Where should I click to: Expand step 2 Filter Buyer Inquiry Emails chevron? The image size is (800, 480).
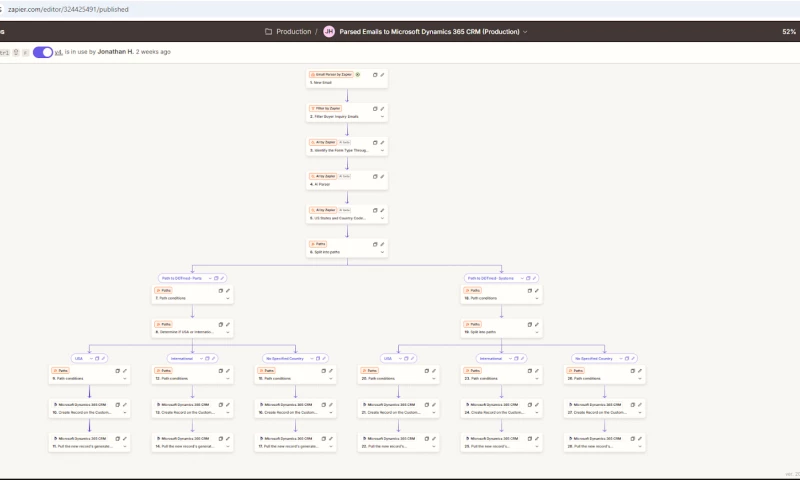[382, 117]
